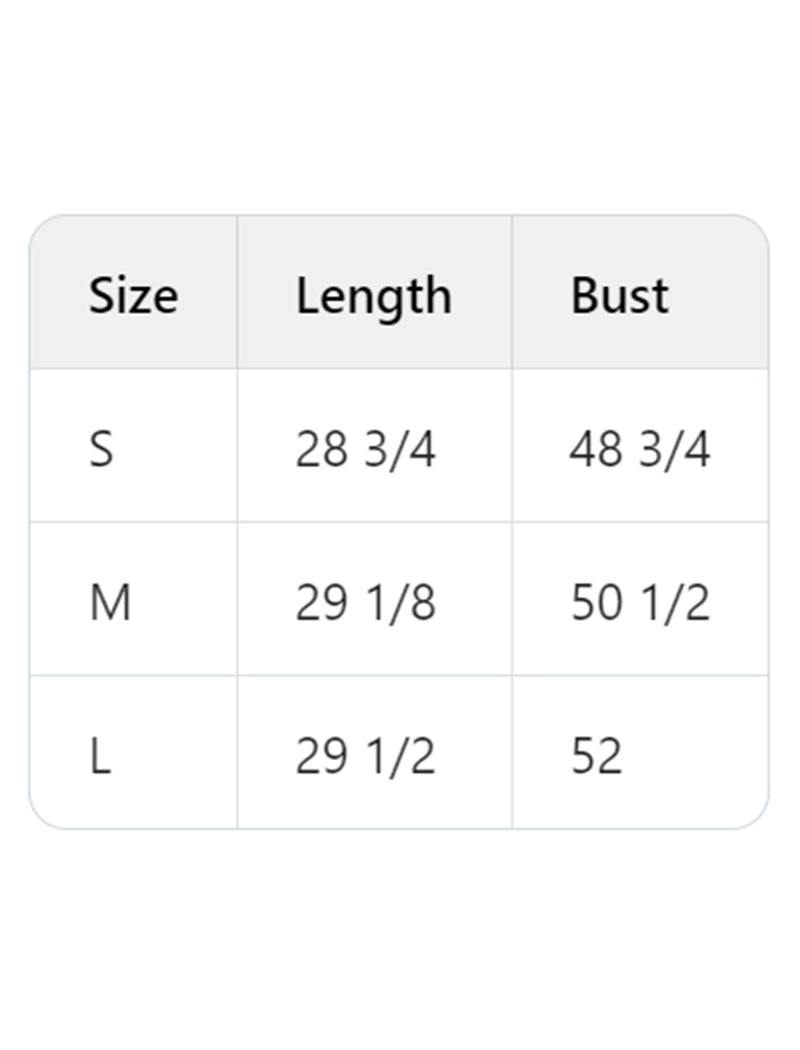This screenshot has width=800, height=1050.
Task: Click the 1/2 fraction in L length
Action: tap(399, 757)
